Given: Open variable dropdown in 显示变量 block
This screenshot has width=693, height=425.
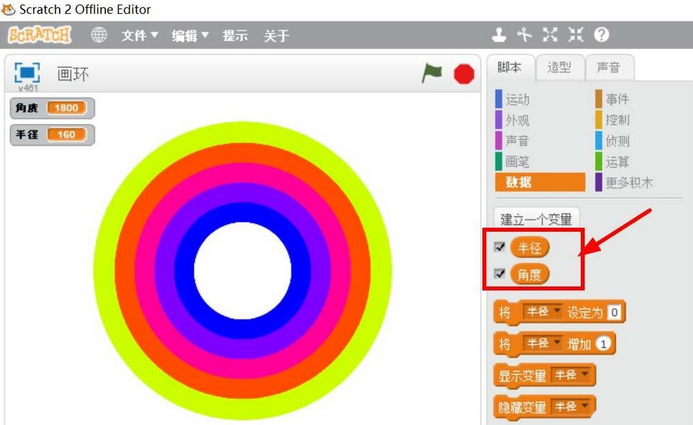Looking at the screenshot, I should tap(572, 375).
